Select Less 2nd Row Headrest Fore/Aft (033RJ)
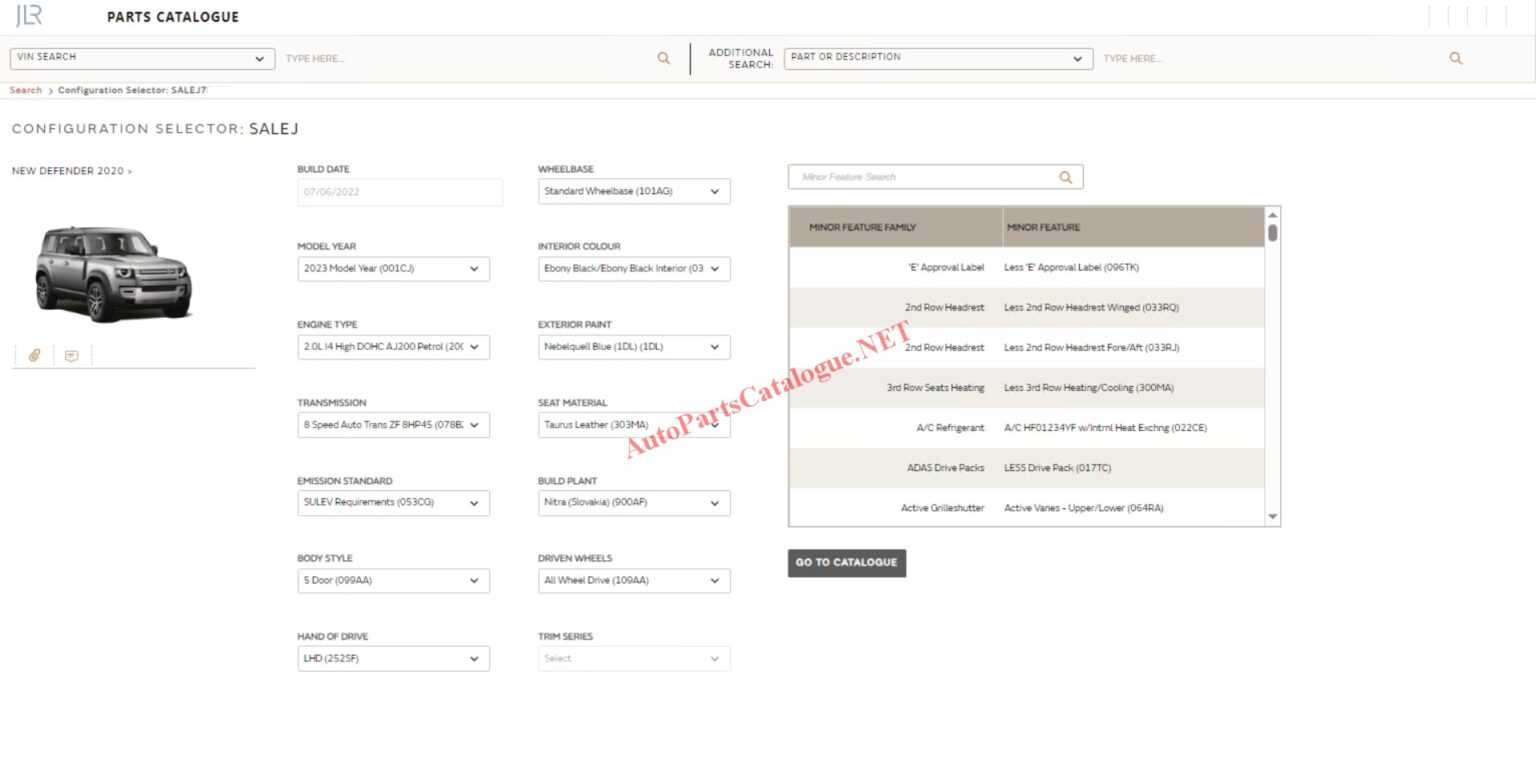This screenshot has height=780, width=1536. point(1092,348)
